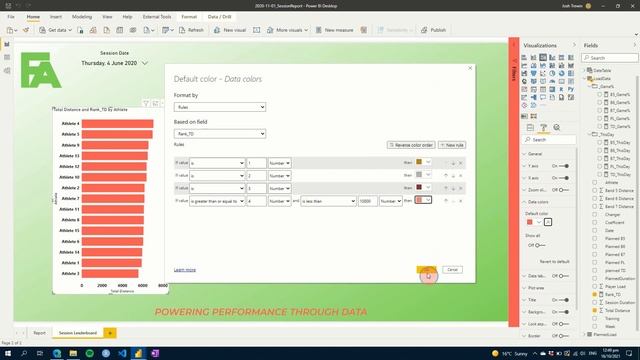640x360 pixels.
Task: Open the Session Date dropdown chevron
Action: click(x=144, y=63)
